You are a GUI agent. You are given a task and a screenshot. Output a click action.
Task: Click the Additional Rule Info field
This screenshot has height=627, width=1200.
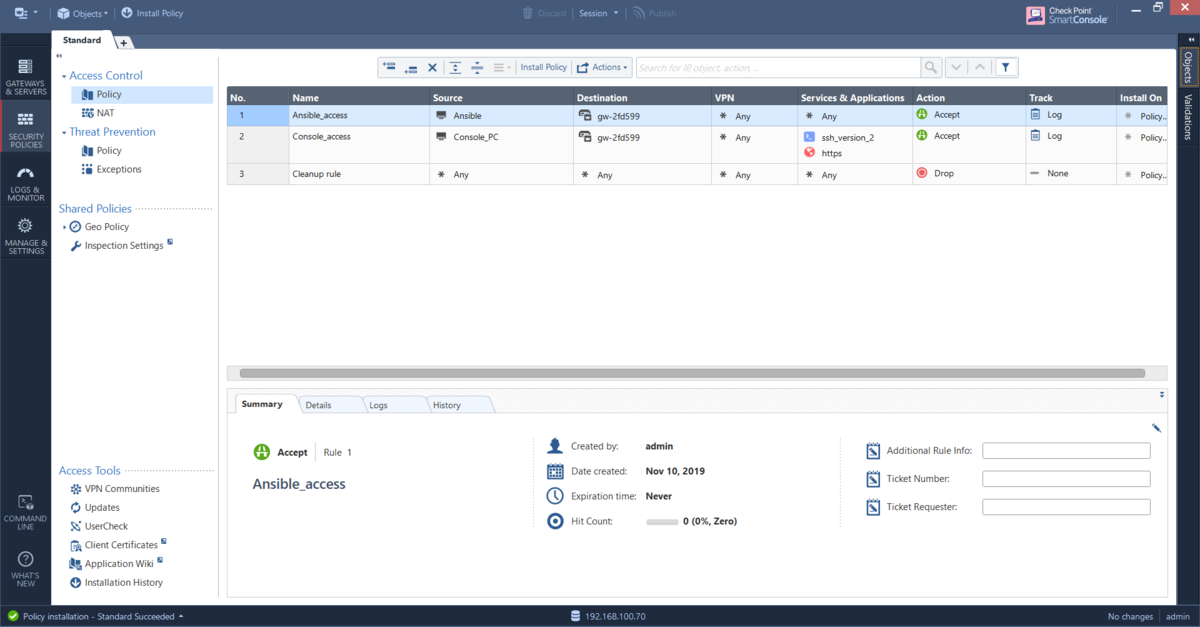(1066, 451)
